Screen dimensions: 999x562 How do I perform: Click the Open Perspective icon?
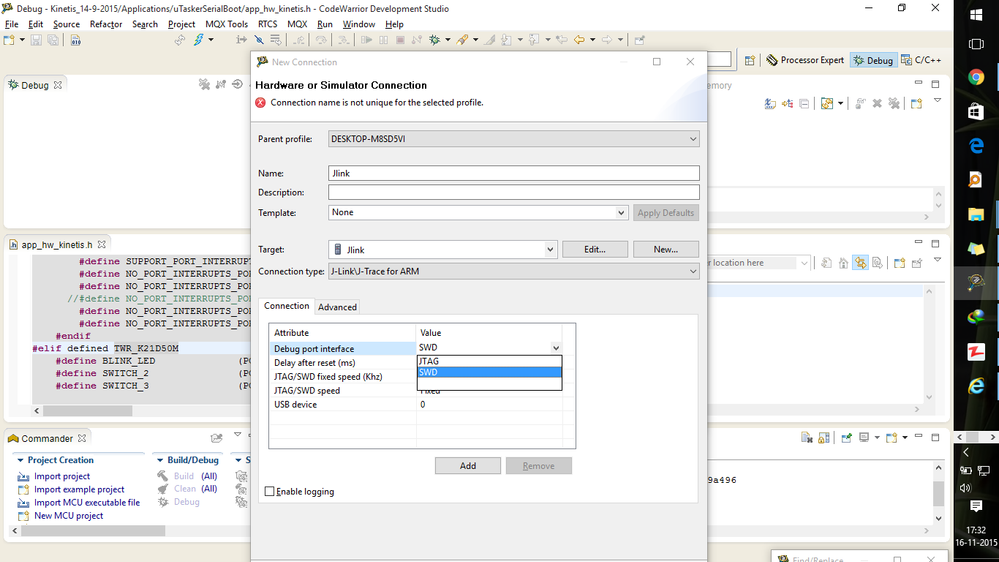click(750, 60)
